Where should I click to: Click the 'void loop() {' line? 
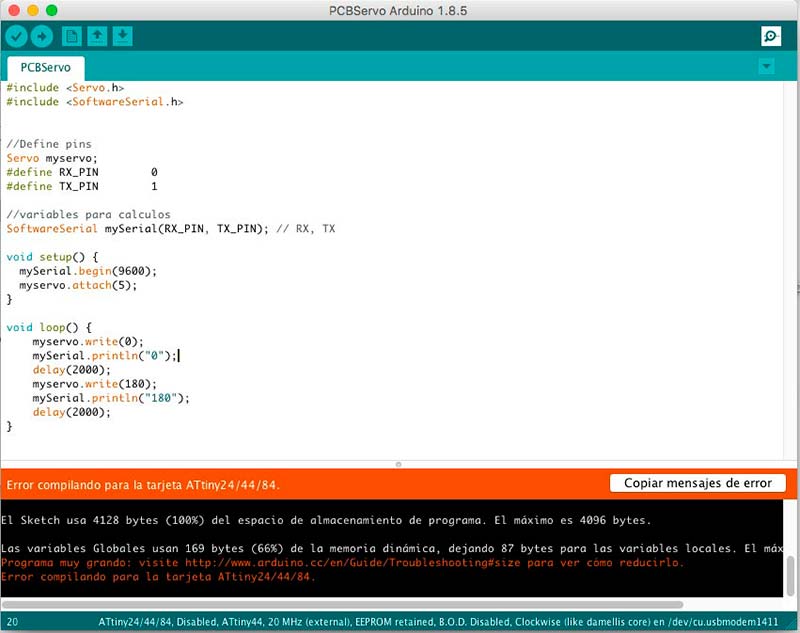49,327
